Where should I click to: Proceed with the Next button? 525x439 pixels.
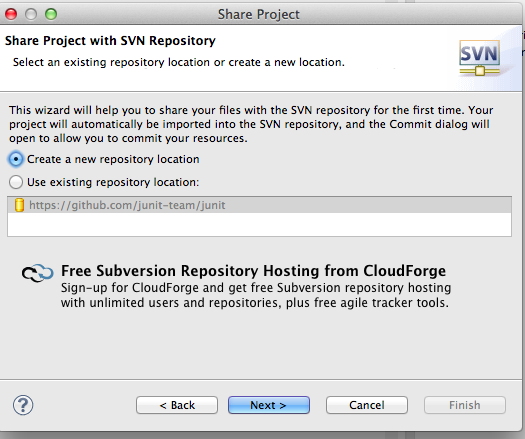(x=269, y=405)
